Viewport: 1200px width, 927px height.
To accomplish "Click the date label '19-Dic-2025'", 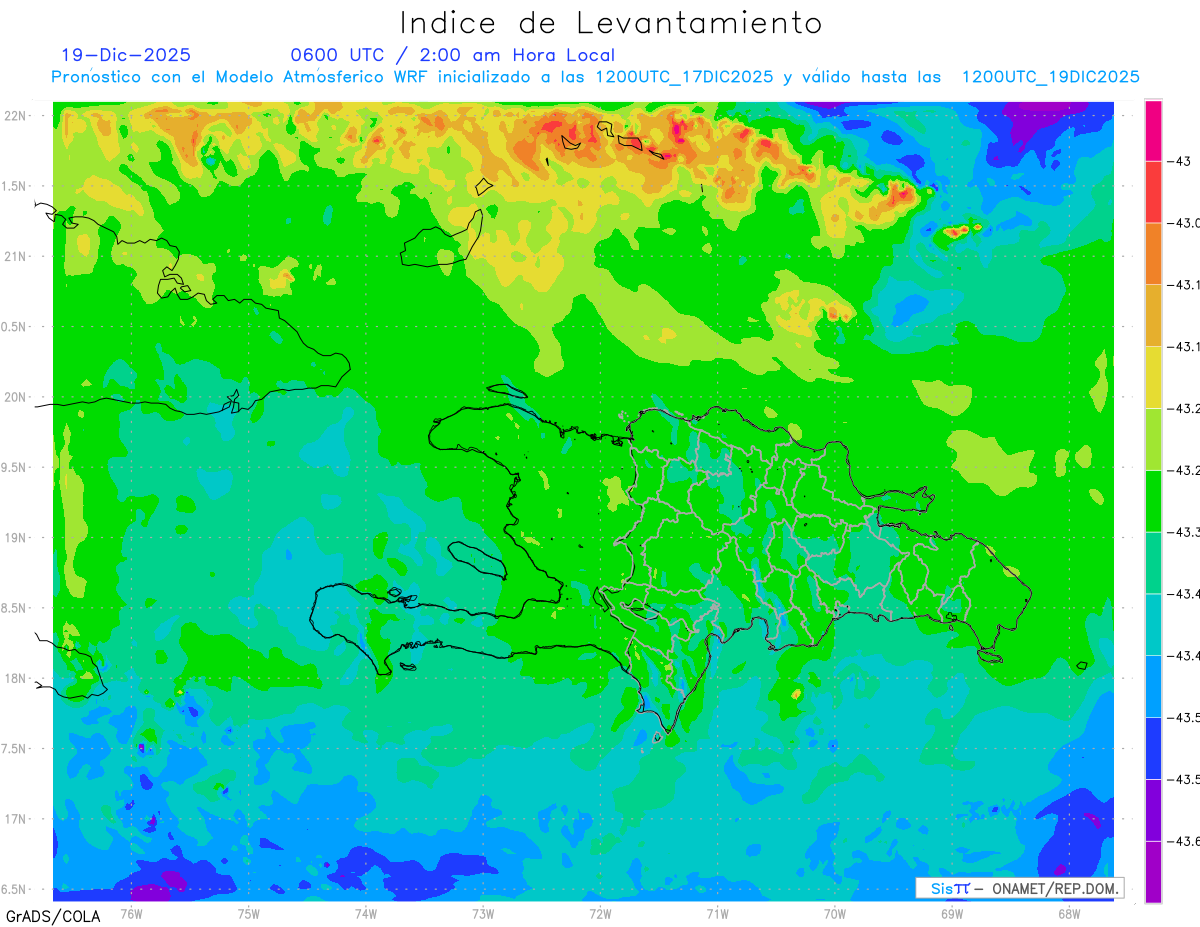I will pyautogui.click(x=125, y=55).
